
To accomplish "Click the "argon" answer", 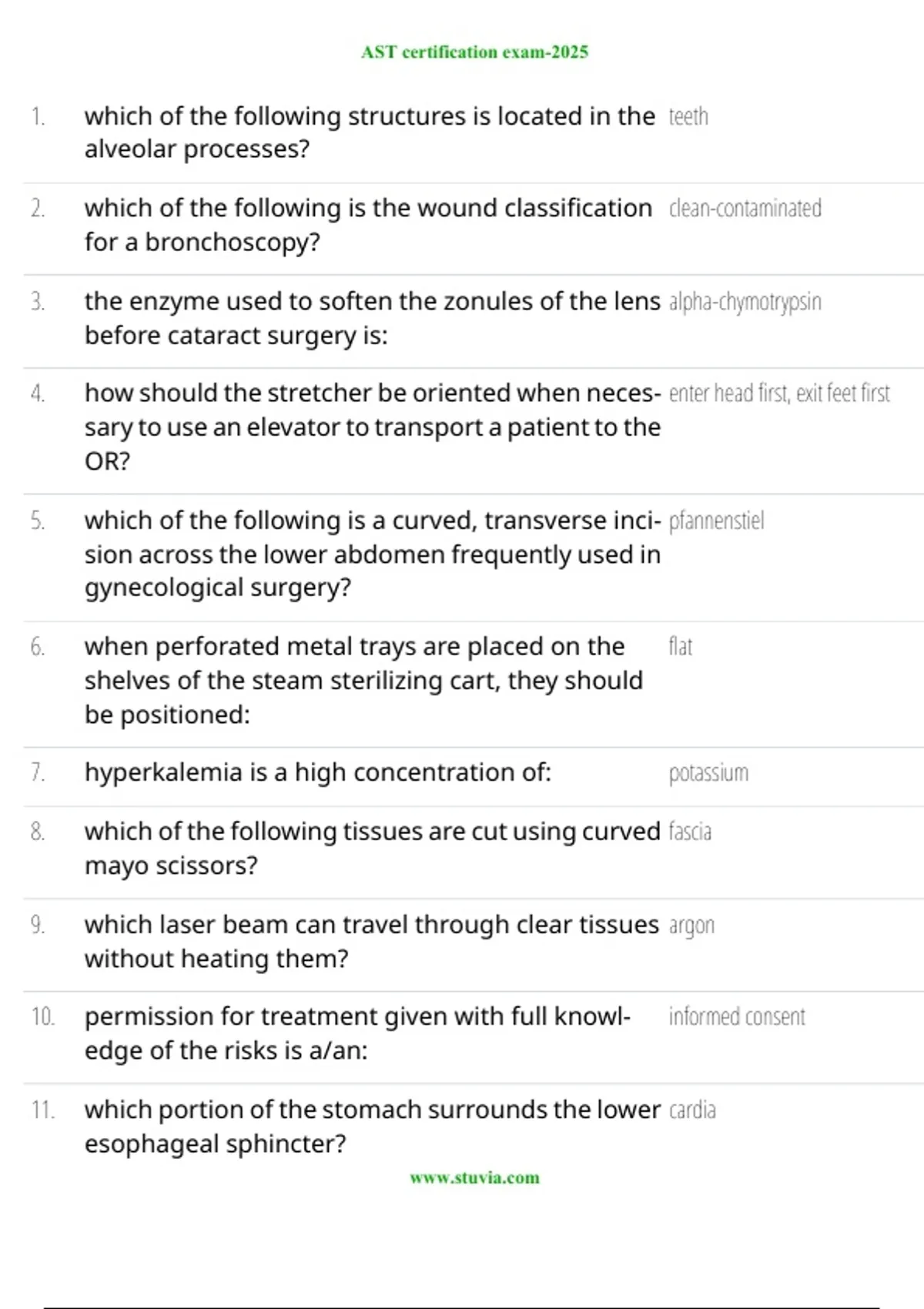I will point(691,925).
